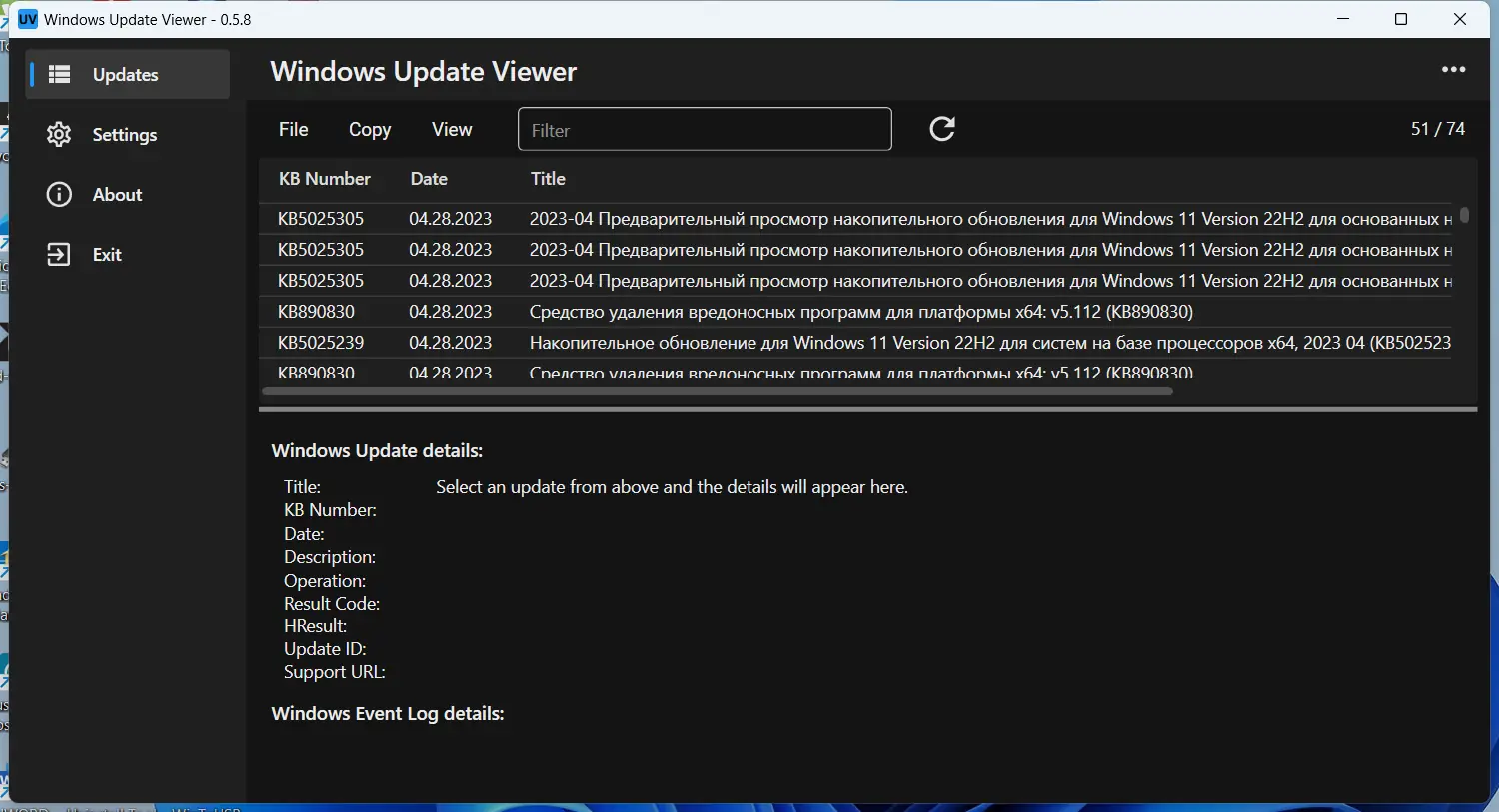The image size is (1499, 812).
Task: Click the Support URL: label in details
Action: click(x=335, y=672)
